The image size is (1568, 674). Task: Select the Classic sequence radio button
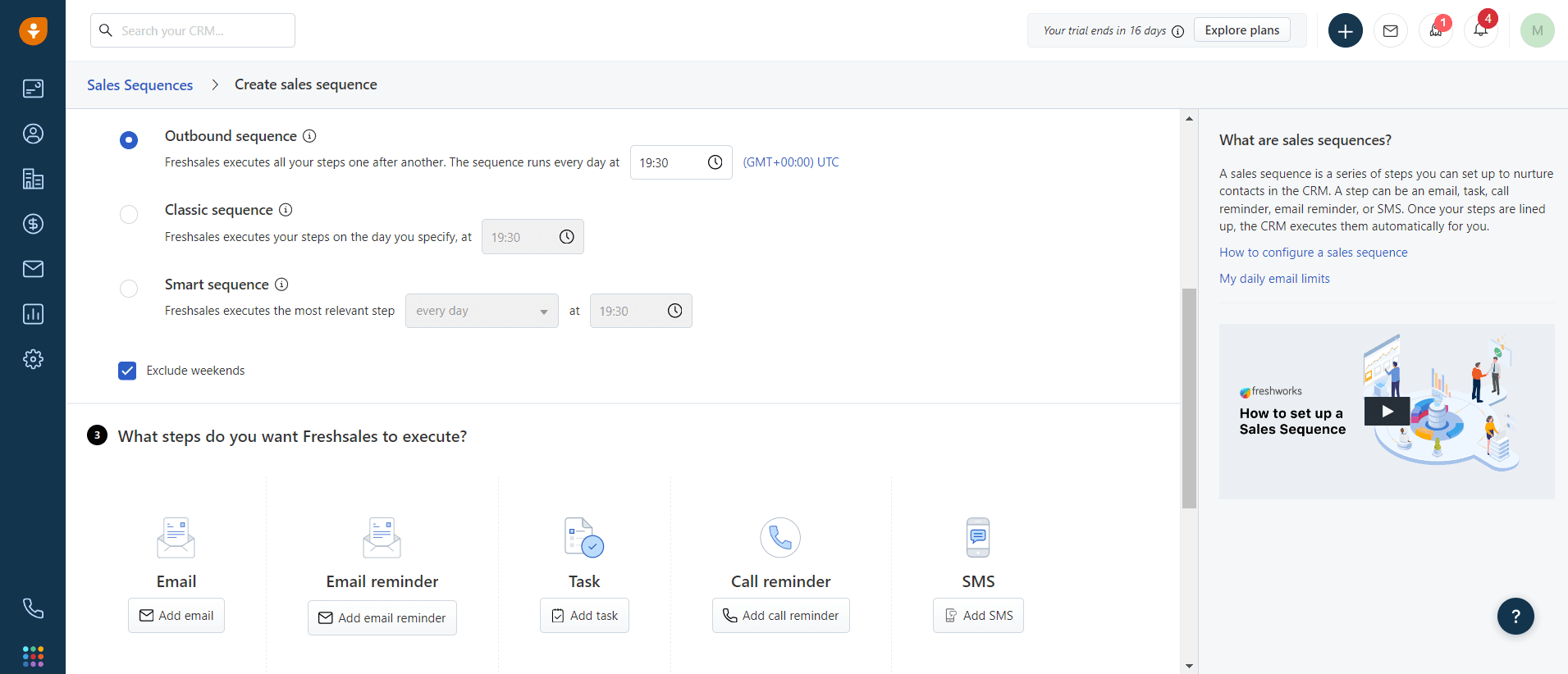click(129, 214)
